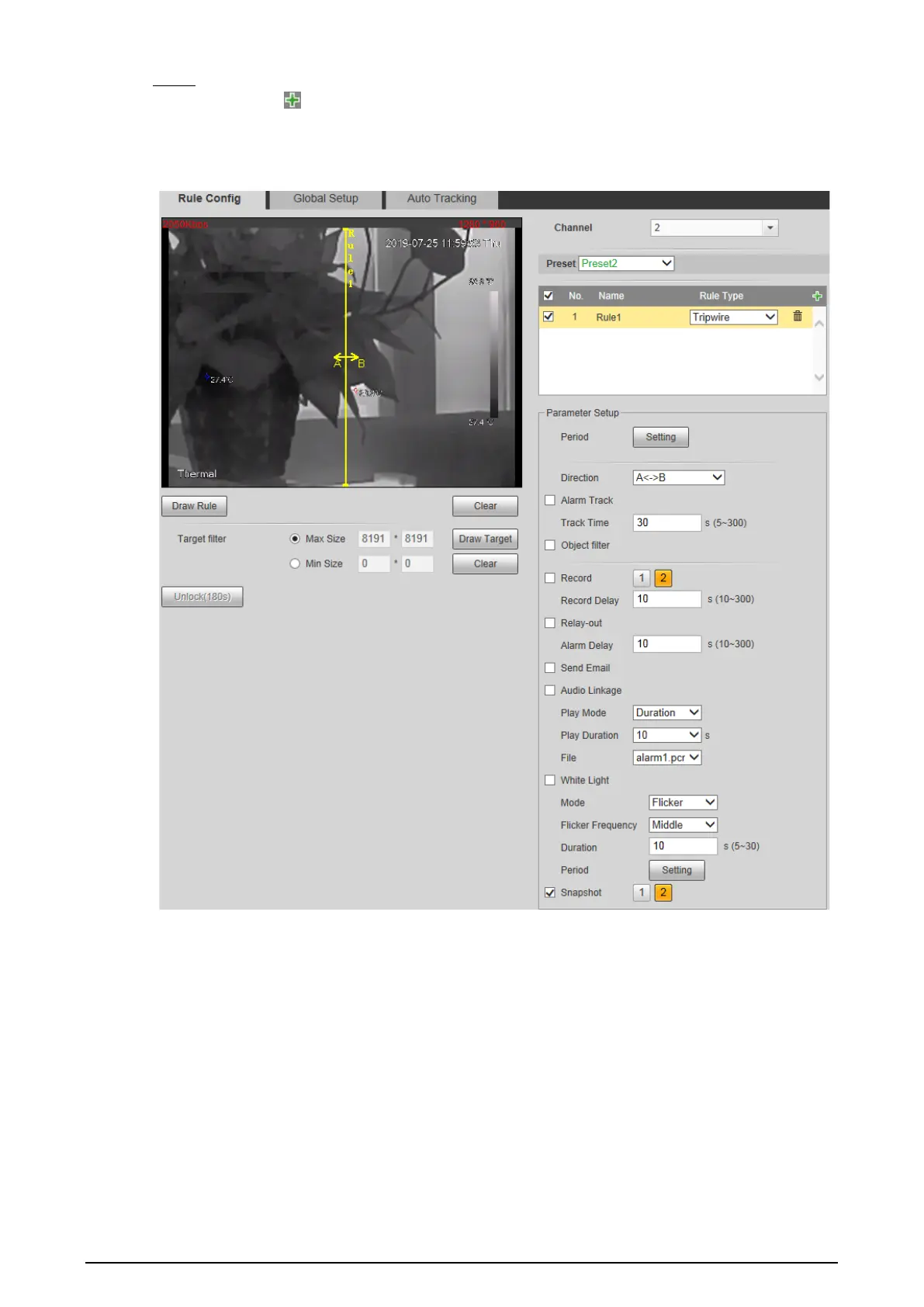Viewport: 924px width, 1307px height.
Task: Open the File dropdown alarm1.pcm
Action: point(667,758)
